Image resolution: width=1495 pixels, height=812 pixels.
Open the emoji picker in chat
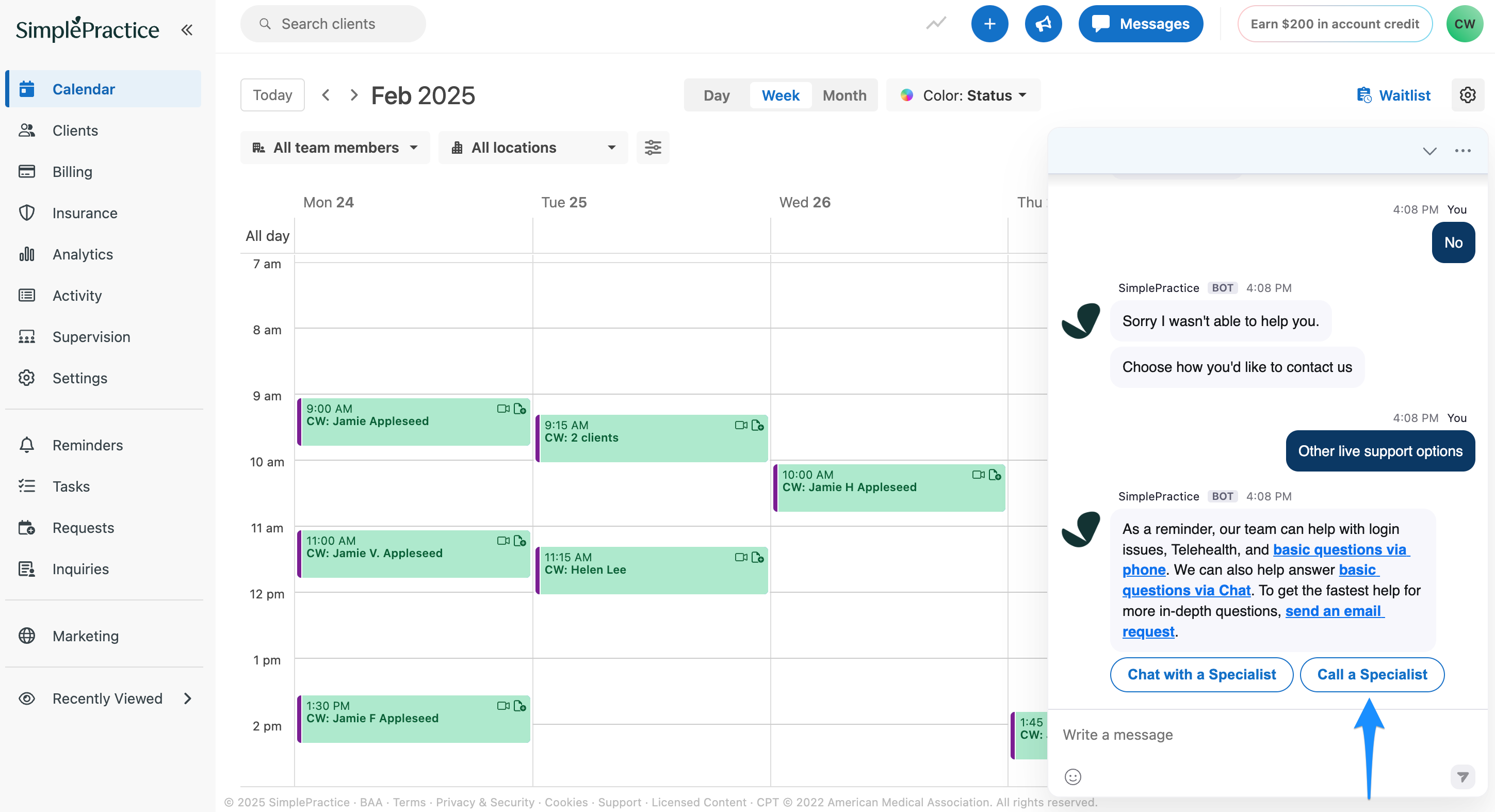pyautogui.click(x=1072, y=776)
